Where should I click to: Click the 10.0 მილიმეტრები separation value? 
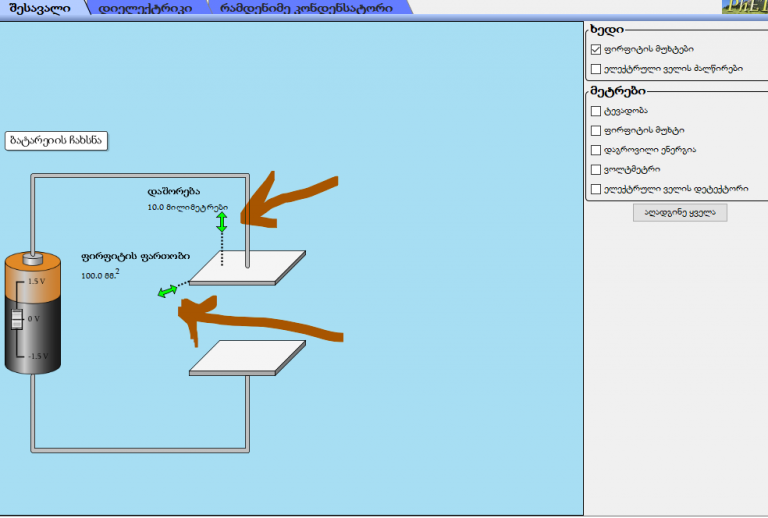[188, 208]
